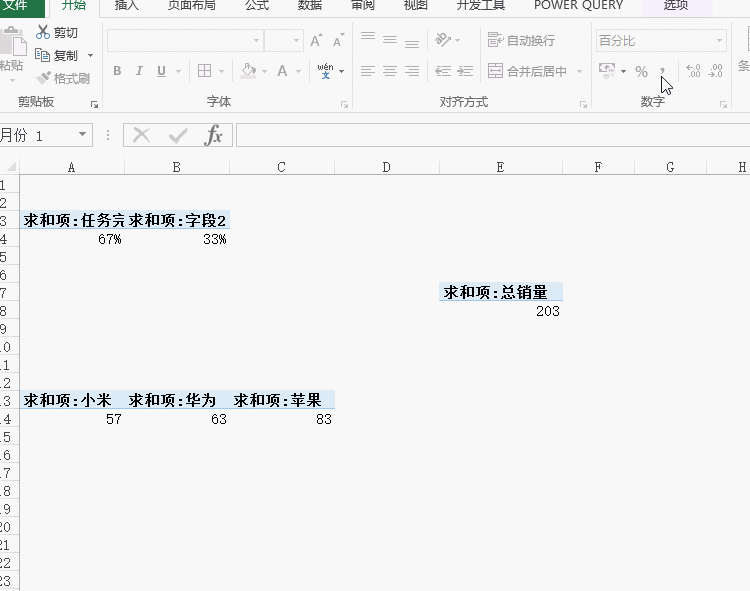
Task: Click the fill color paint bucket
Action: coord(248,72)
